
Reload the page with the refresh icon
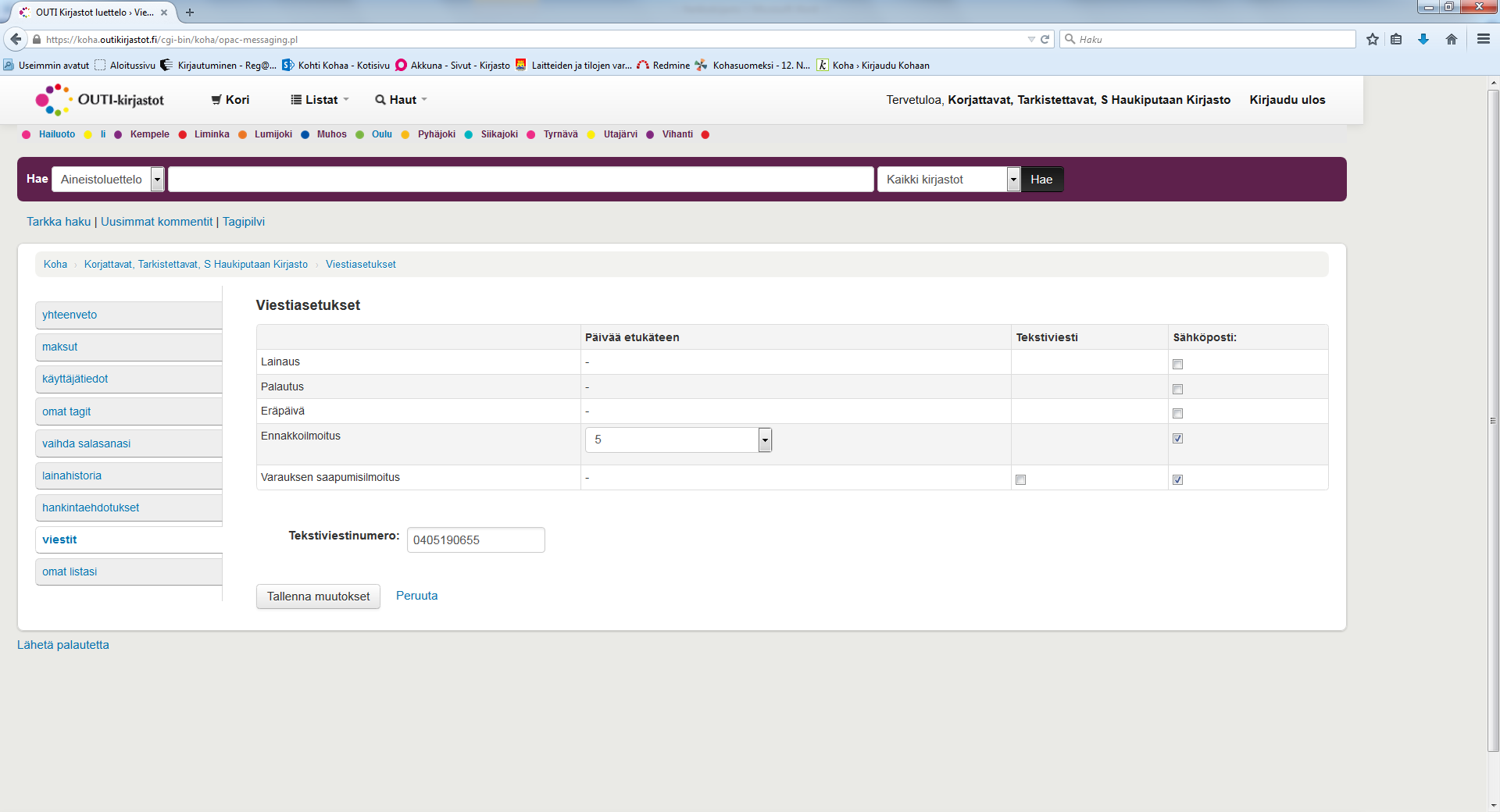pos(1045,39)
